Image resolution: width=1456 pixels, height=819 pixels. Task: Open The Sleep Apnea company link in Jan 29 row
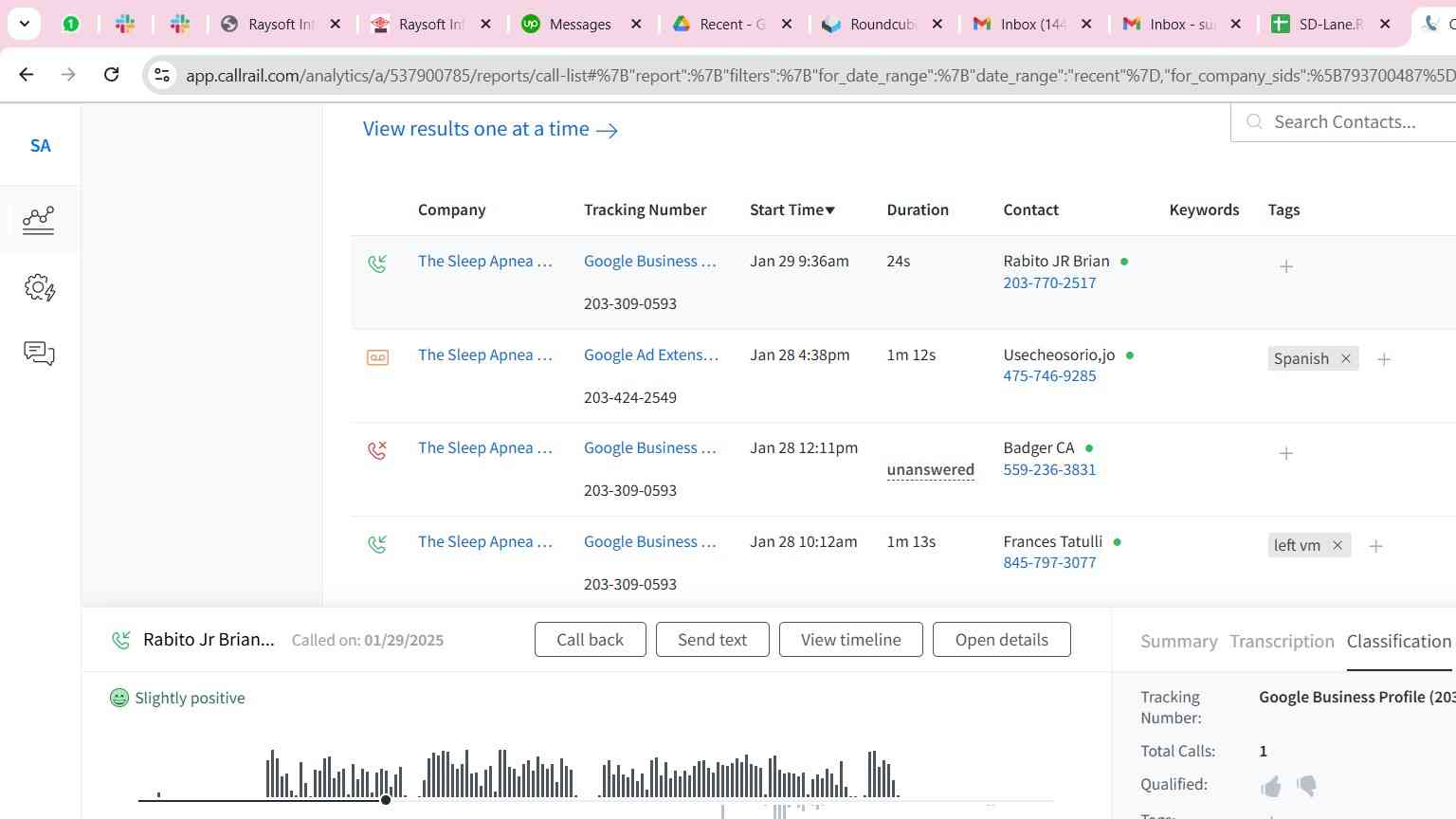coord(485,261)
